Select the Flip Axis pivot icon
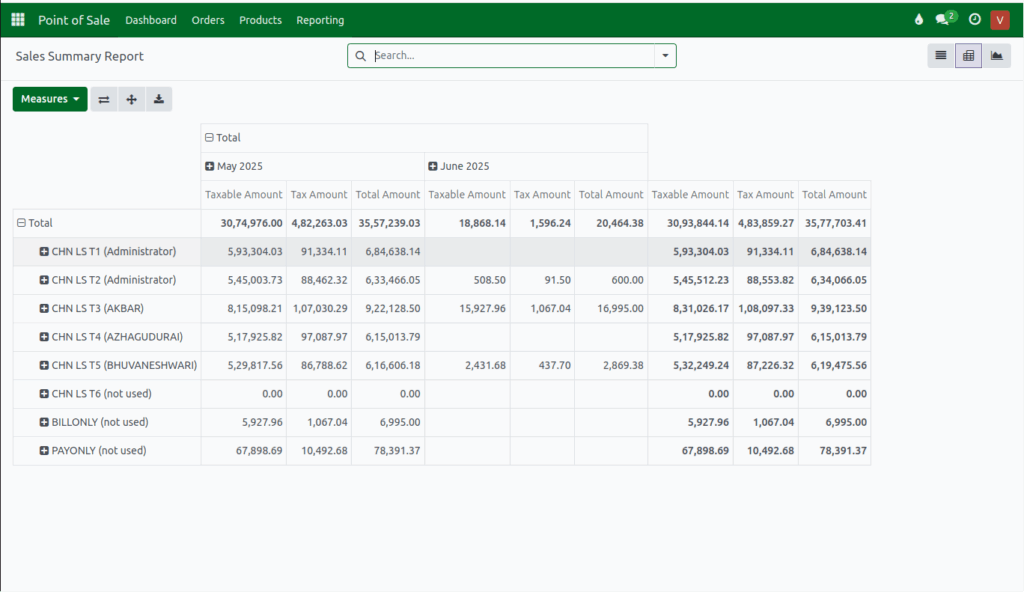Image resolution: width=1024 pixels, height=592 pixels. pos(103,99)
